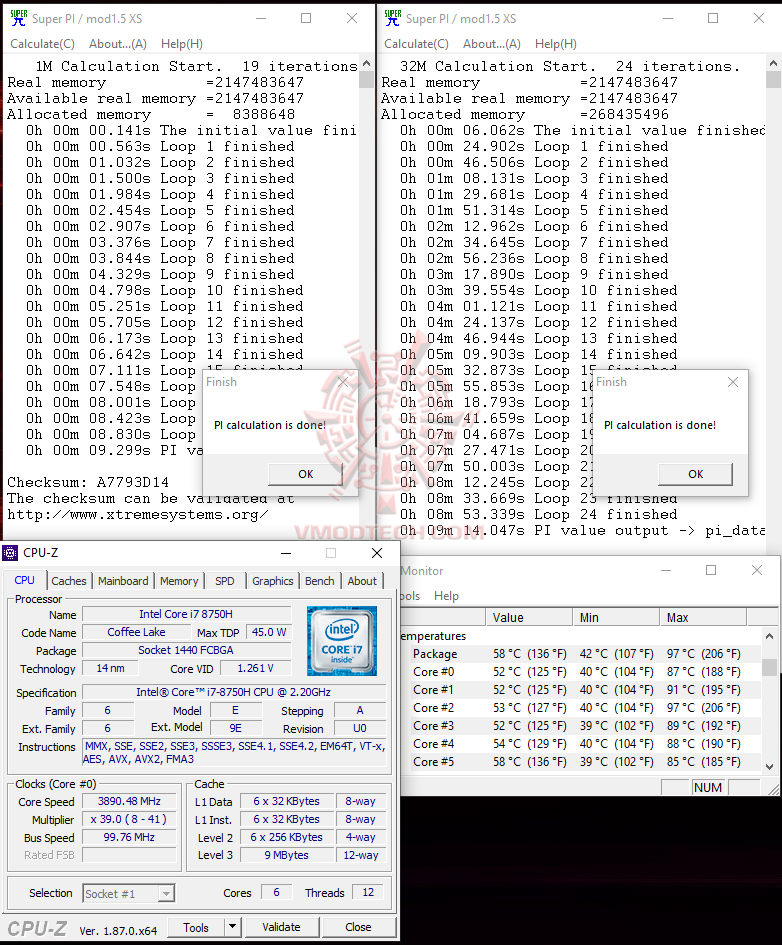Click the Multiplier value x 39.0
This screenshot has height=945, width=782.
click(129, 820)
